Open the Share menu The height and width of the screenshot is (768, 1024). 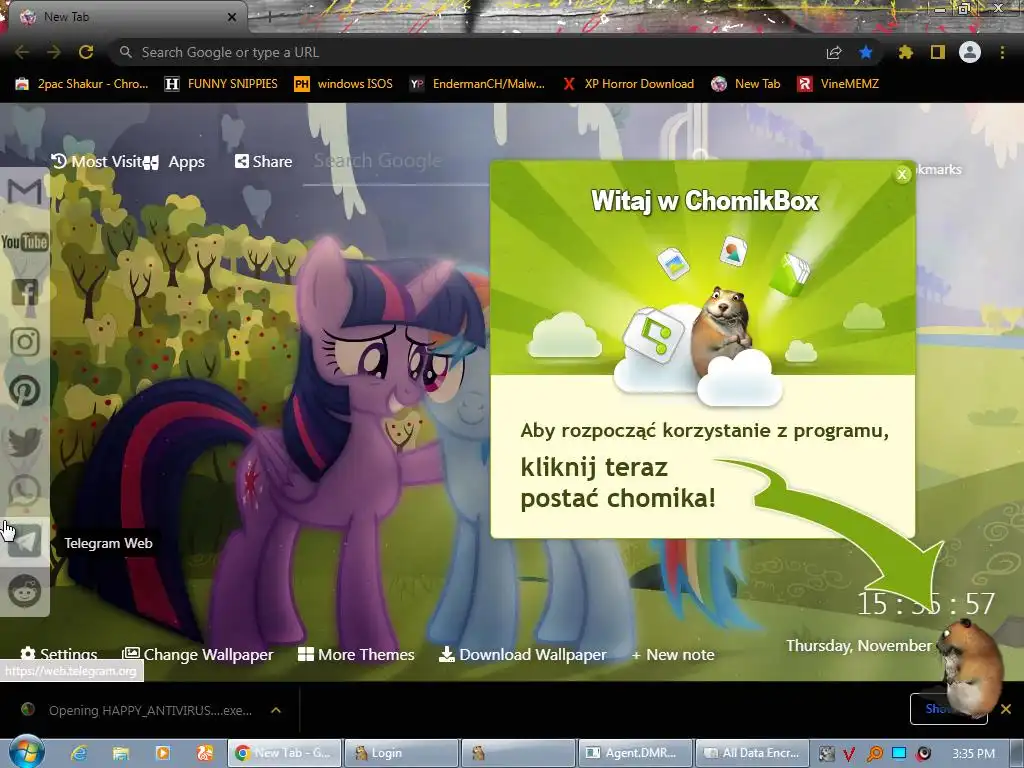tap(264, 161)
